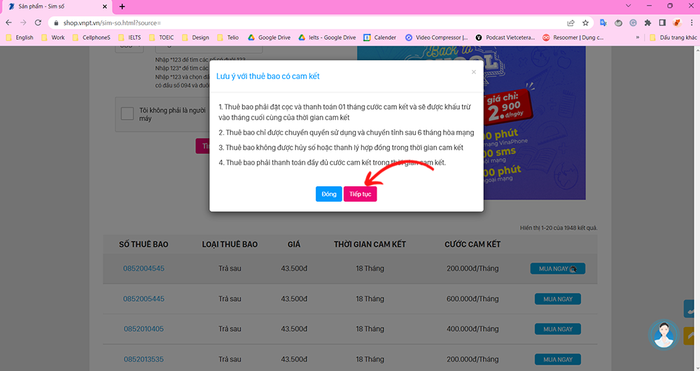Viewport: 700px width, 371px height.
Task: Click the Tiếp tục button in dialog
Action: click(x=360, y=194)
